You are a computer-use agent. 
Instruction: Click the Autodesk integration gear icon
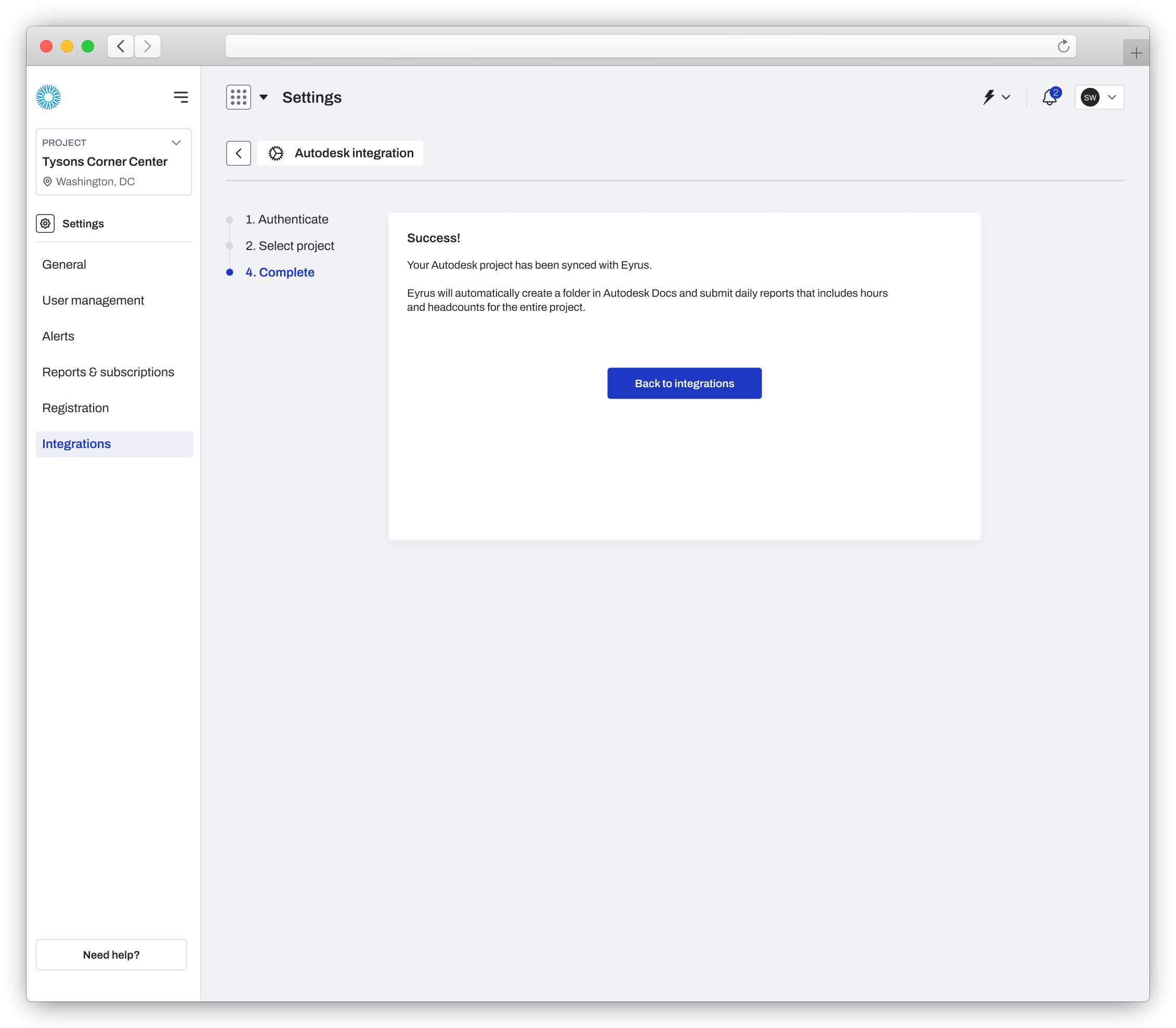tap(276, 153)
